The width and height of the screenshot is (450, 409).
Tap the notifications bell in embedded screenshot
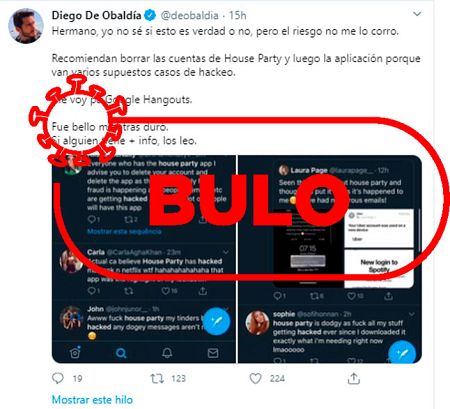(x=167, y=353)
